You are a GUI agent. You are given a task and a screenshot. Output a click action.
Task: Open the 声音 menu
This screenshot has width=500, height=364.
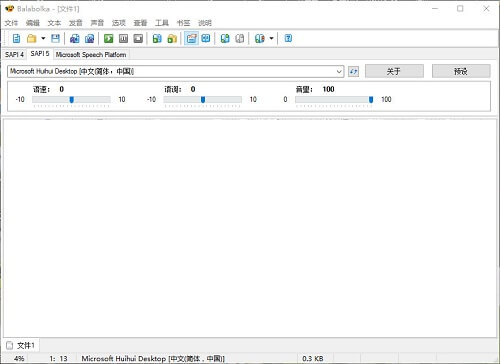(x=97, y=23)
